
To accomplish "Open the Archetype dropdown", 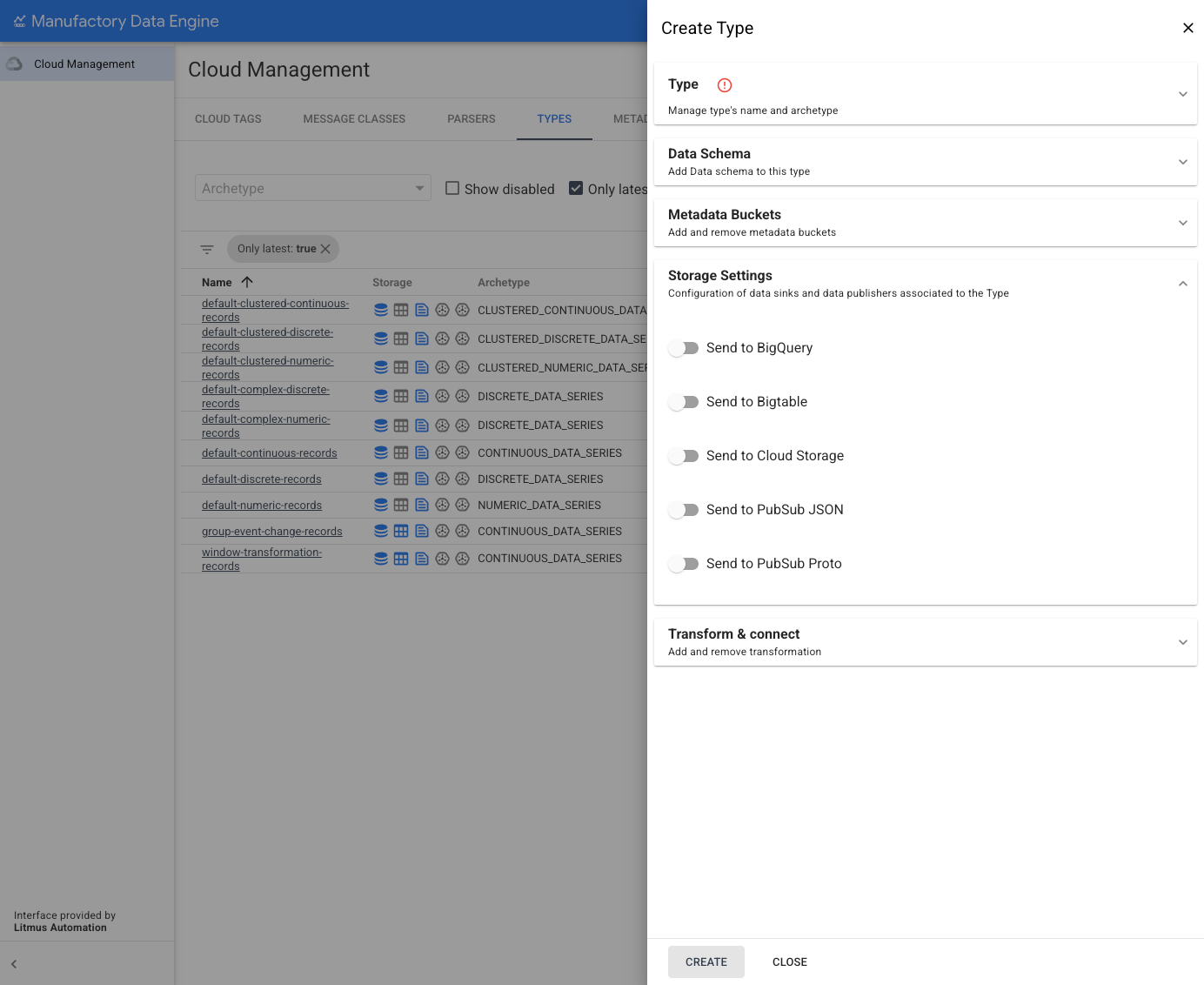I will click(x=312, y=188).
